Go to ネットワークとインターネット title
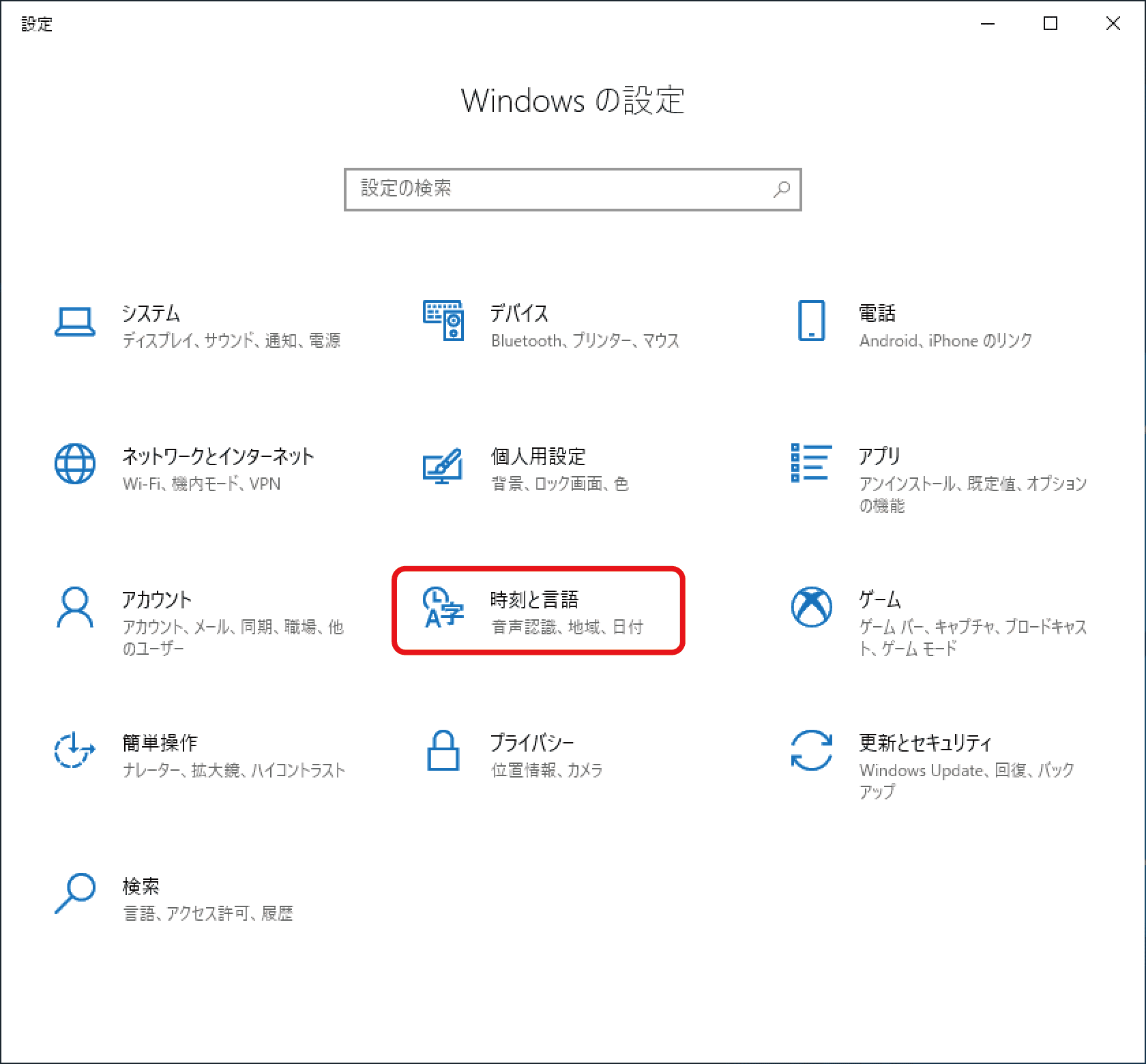Viewport: 1146px width, 1064px height. 218,457
